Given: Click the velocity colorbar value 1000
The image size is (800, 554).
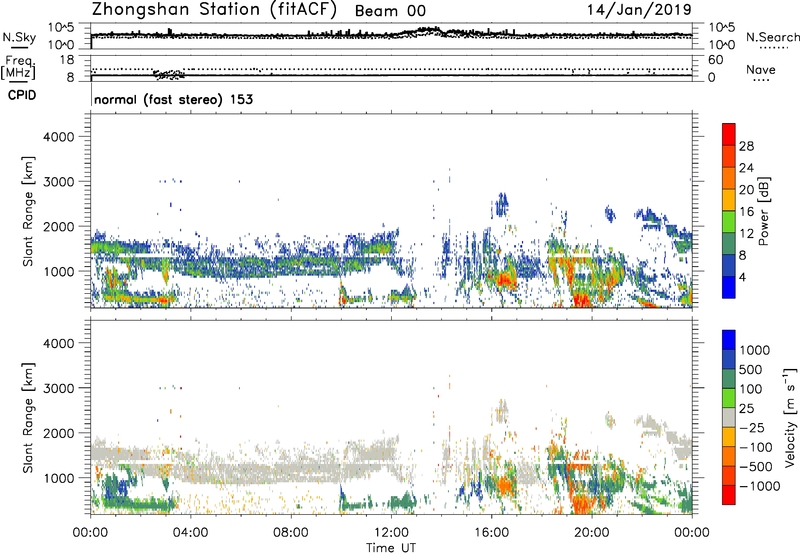Looking at the screenshot, I should 755,350.
